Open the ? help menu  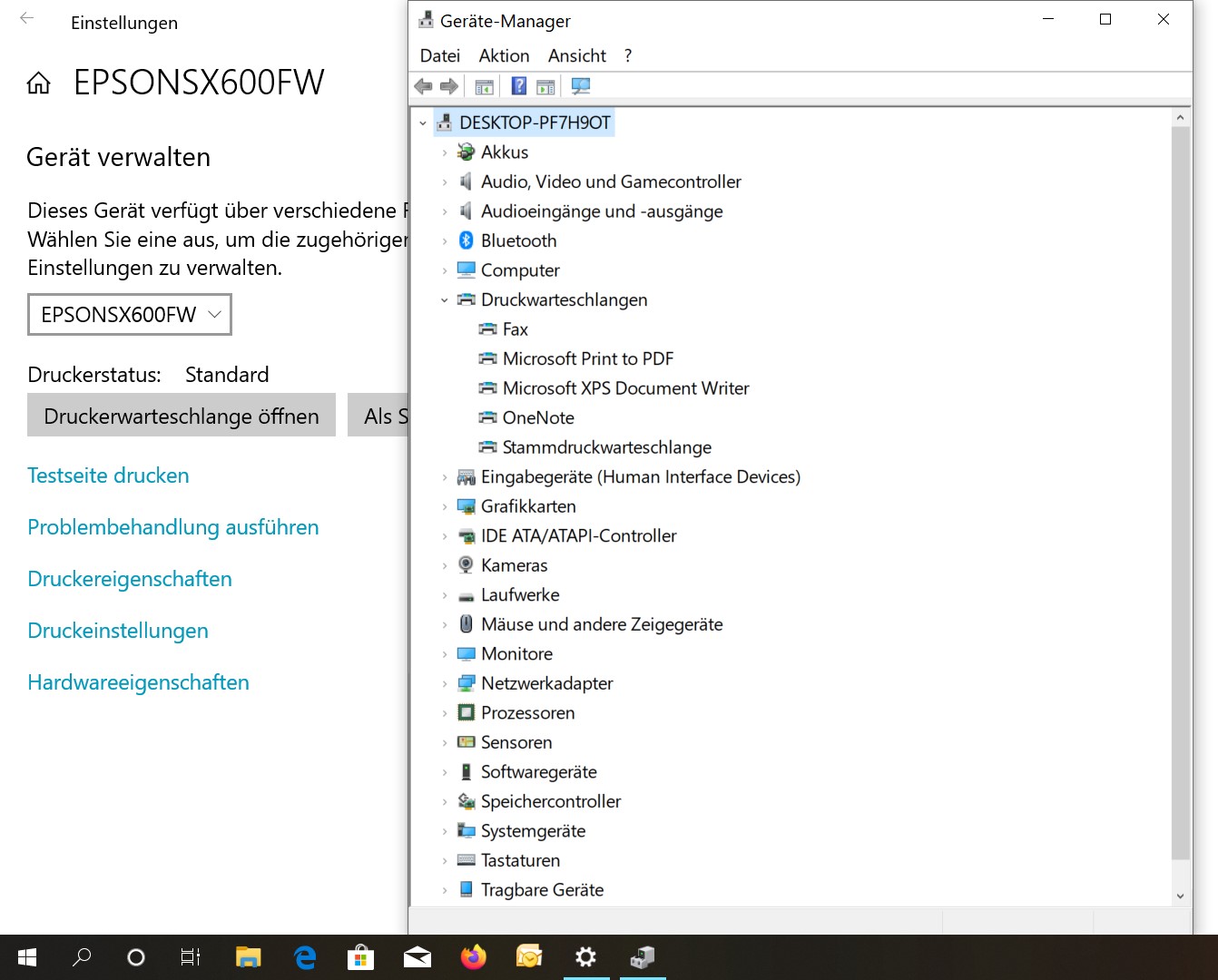(628, 56)
